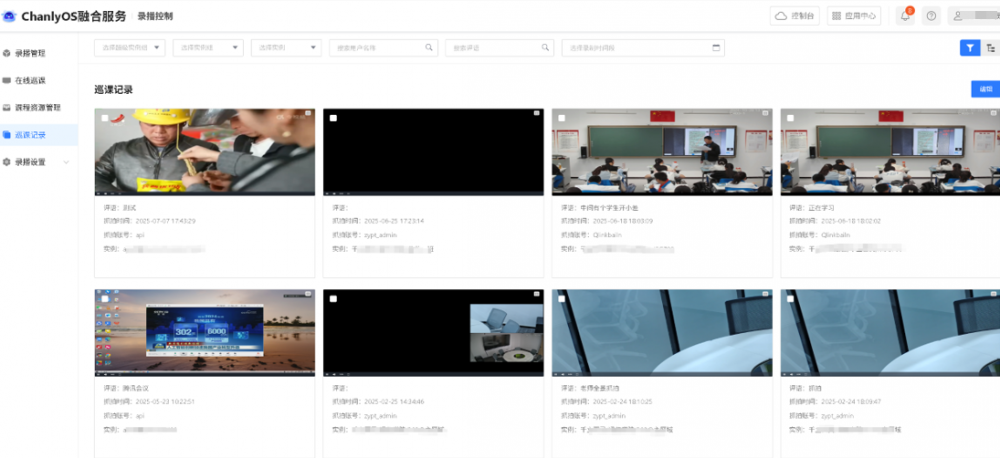Open 在线巡课 in the sidebar
Image resolution: width=1000 pixels, height=458 pixels.
pyautogui.click(x=30, y=80)
